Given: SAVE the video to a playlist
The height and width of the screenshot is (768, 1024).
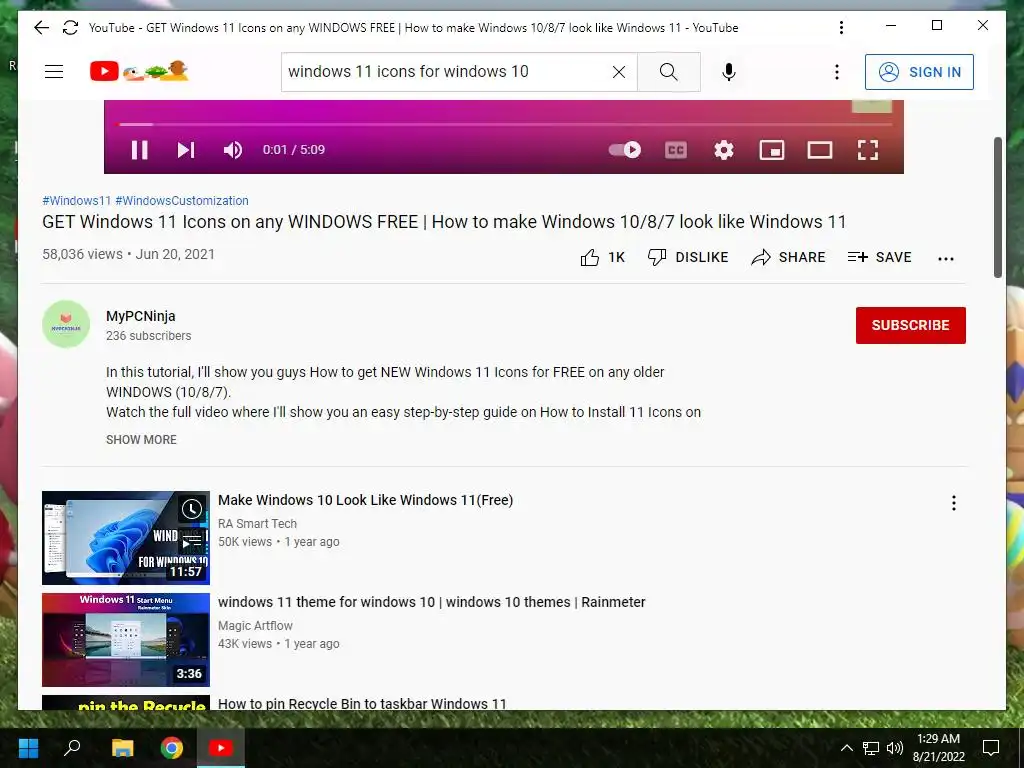Looking at the screenshot, I should pos(880,257).
